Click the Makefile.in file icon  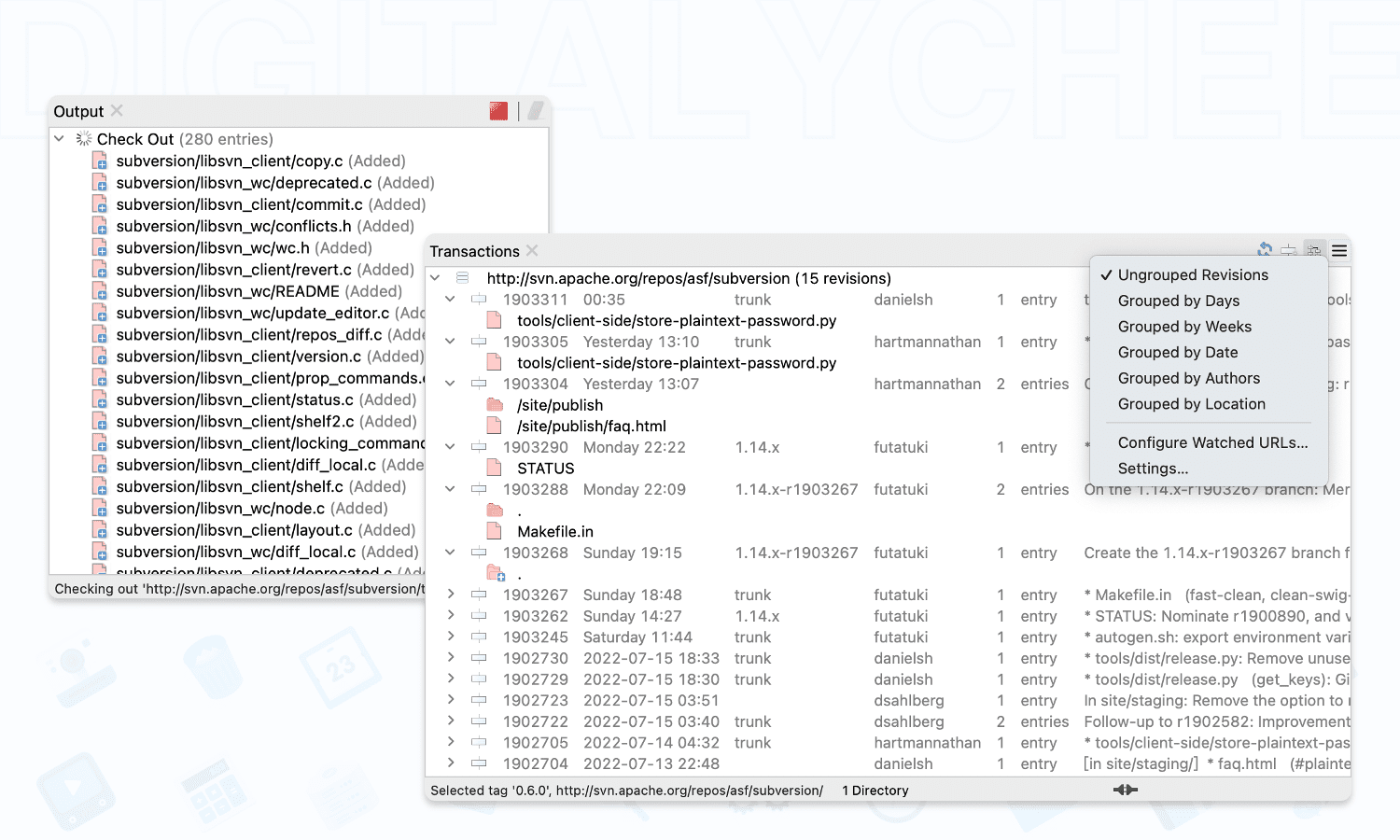(495, 531)
